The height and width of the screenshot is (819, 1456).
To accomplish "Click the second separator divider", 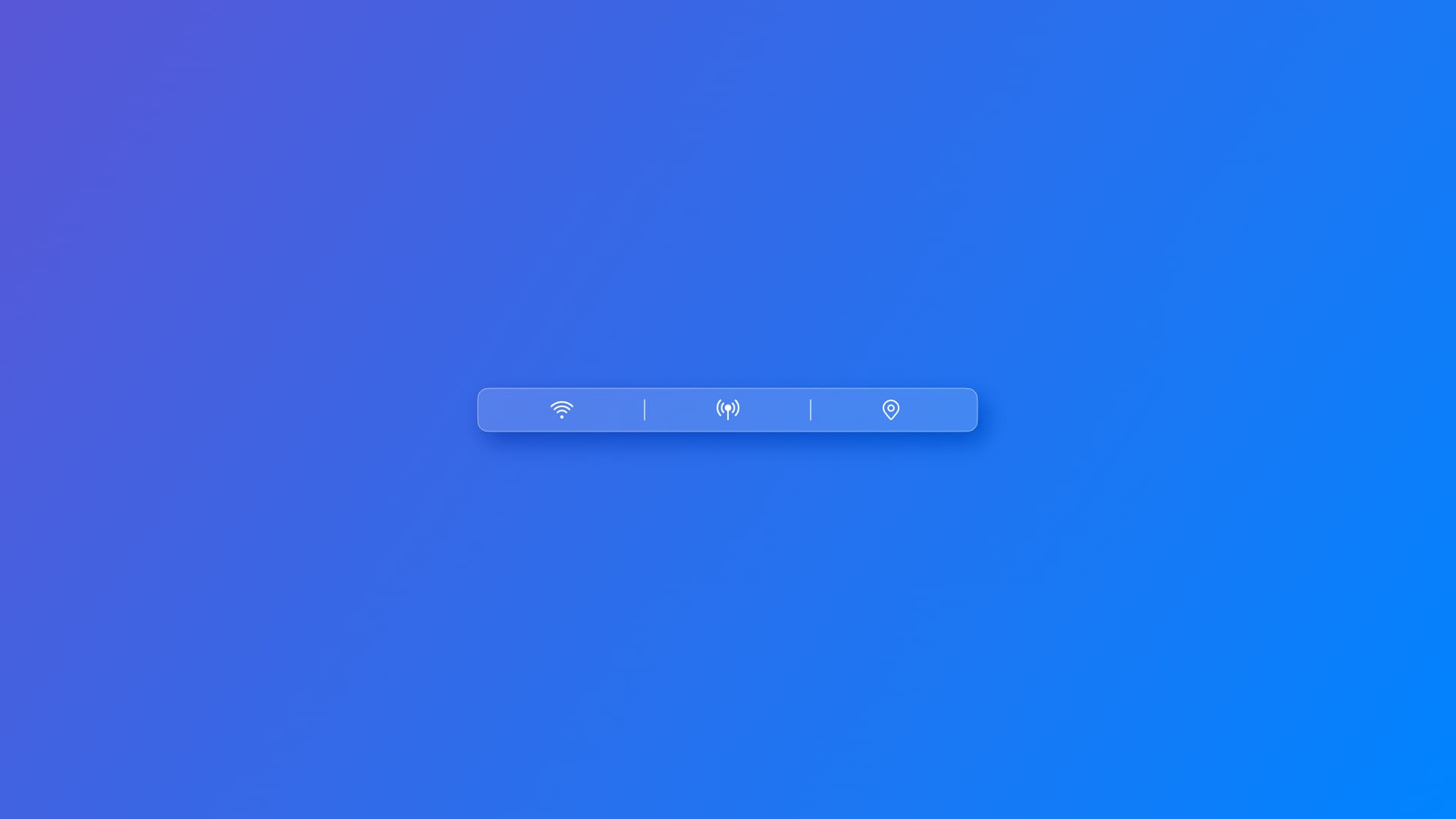I will pos(810,410).
